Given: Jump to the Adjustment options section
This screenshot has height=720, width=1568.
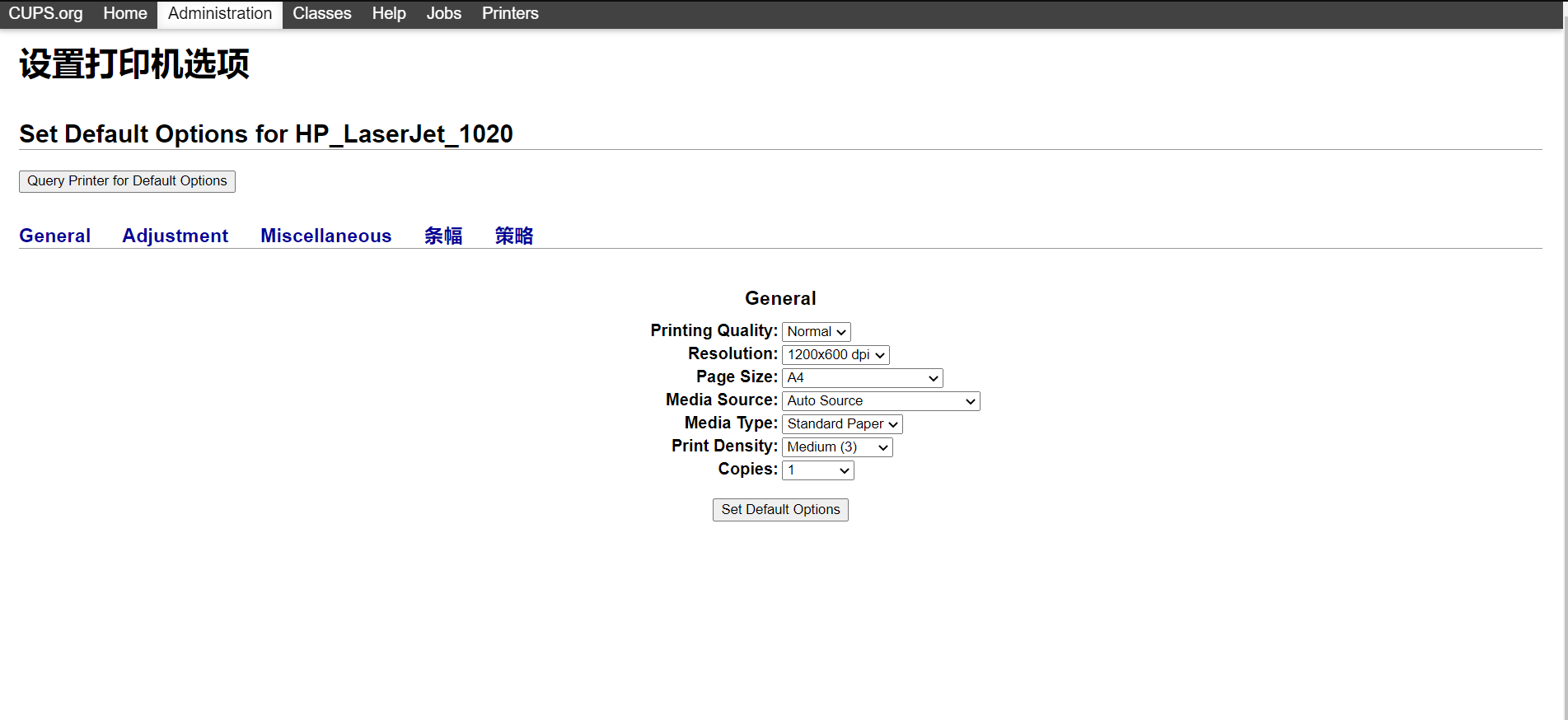Looking at the screenshot, I should pyautogui.click(x=176, y=236).
